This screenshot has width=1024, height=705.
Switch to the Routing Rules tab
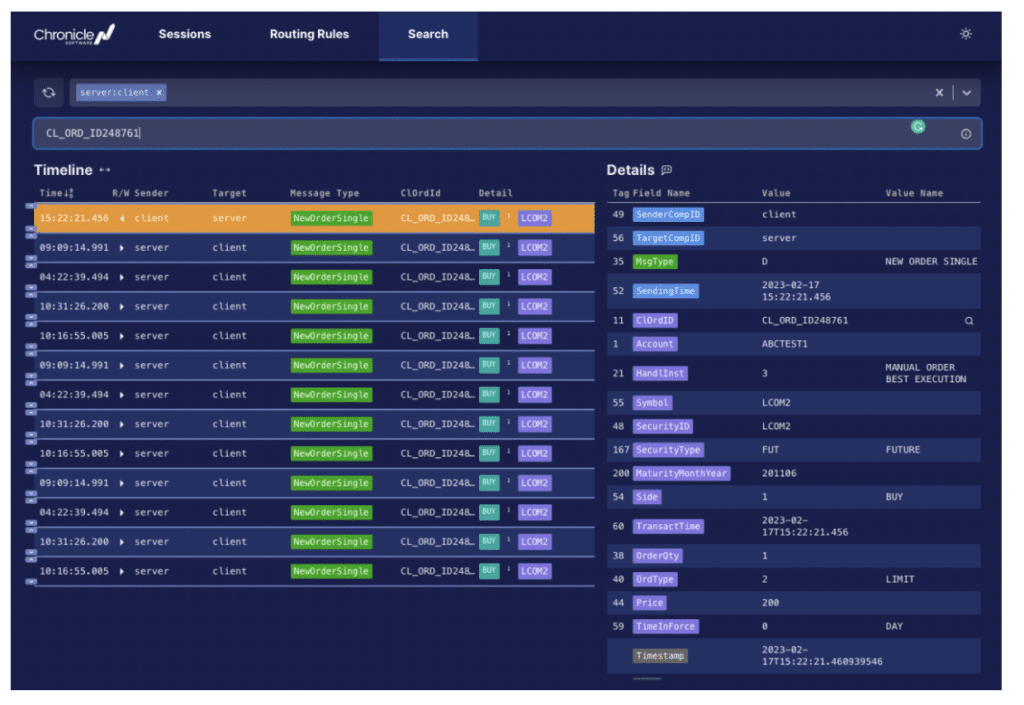[309, 34]
